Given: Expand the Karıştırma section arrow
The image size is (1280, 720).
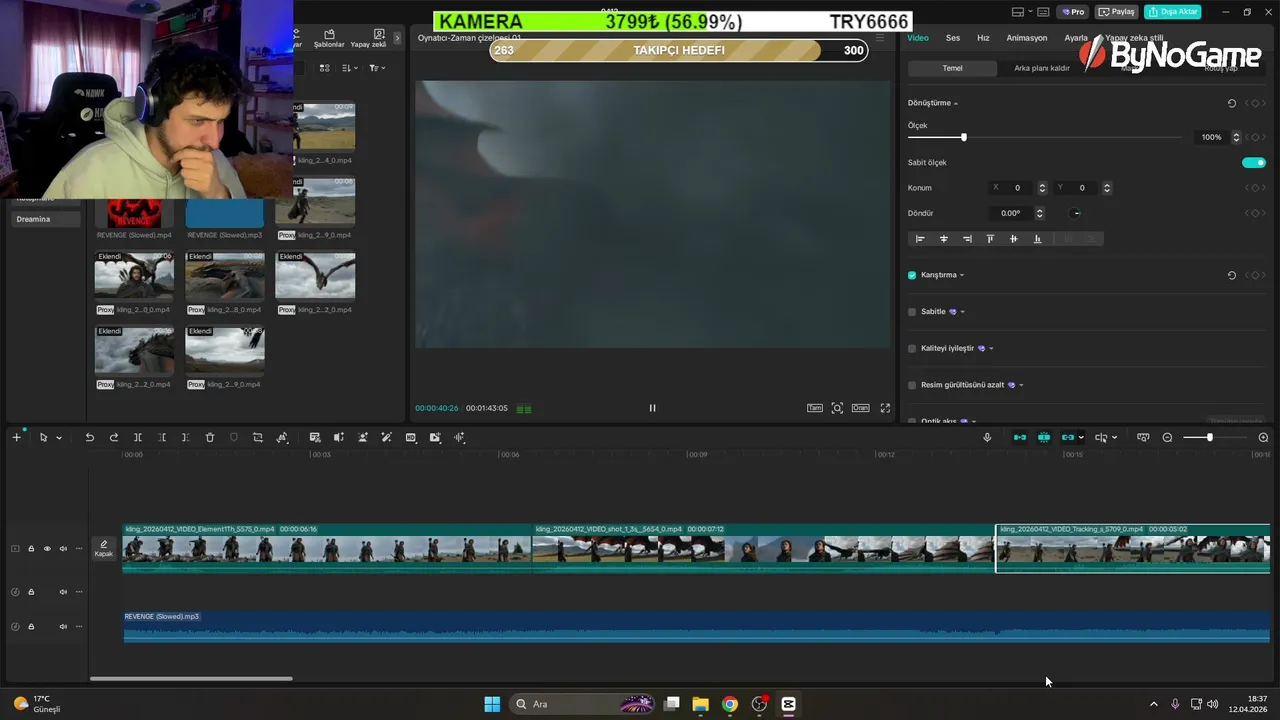Looking at the screenshot, I should (962, 275).
